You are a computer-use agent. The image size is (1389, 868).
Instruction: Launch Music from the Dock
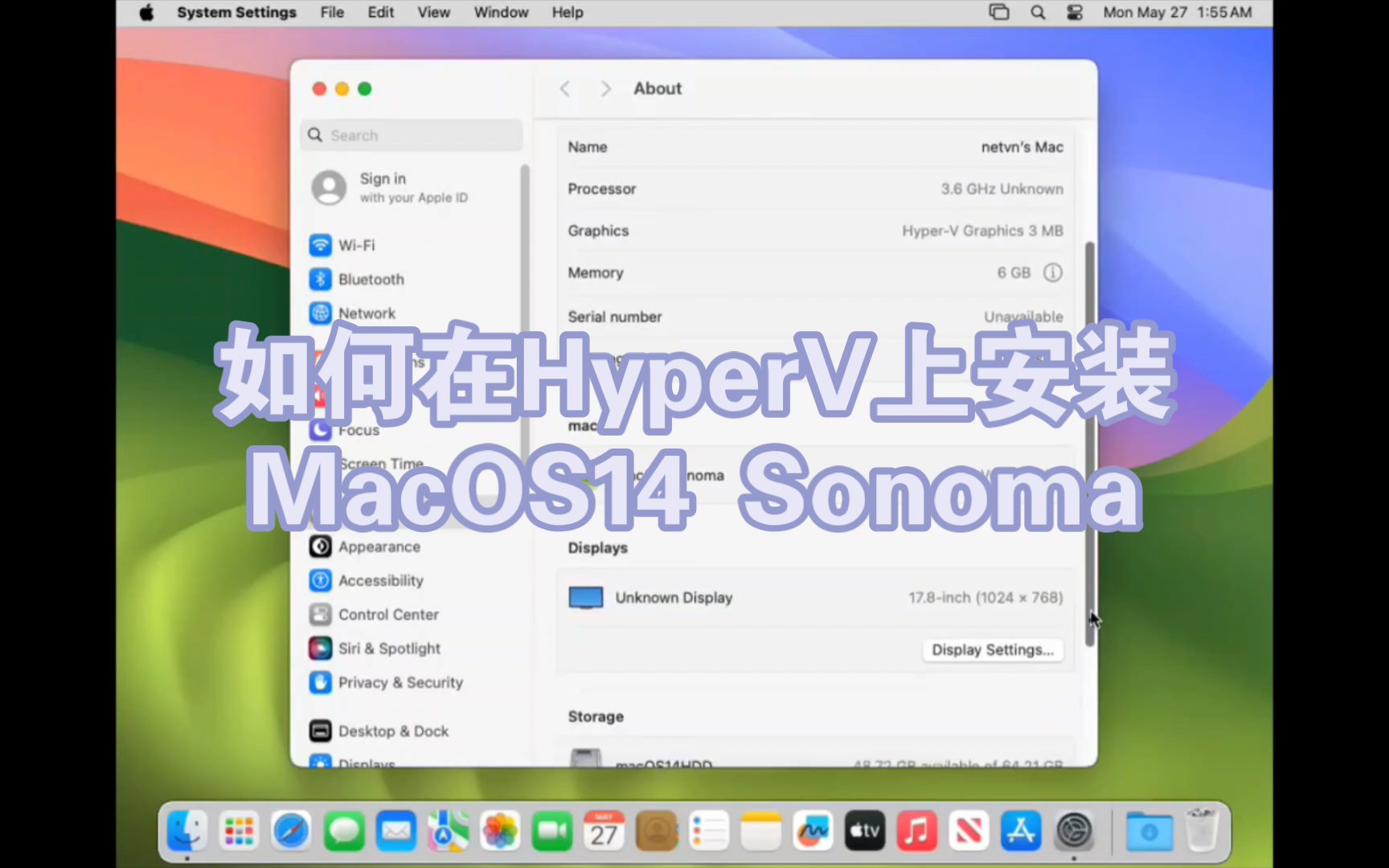click(x=916, y=831)
